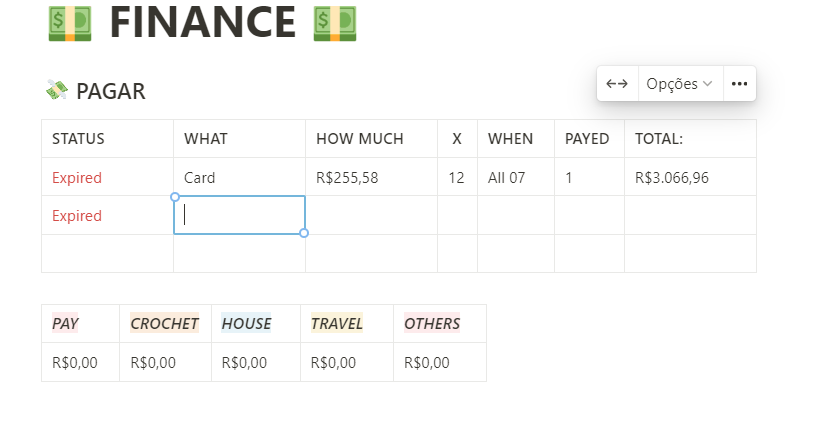Click the Card cell under WHAT
The height and width of the screenshot is (440, 820).
(x=200, y=178)
